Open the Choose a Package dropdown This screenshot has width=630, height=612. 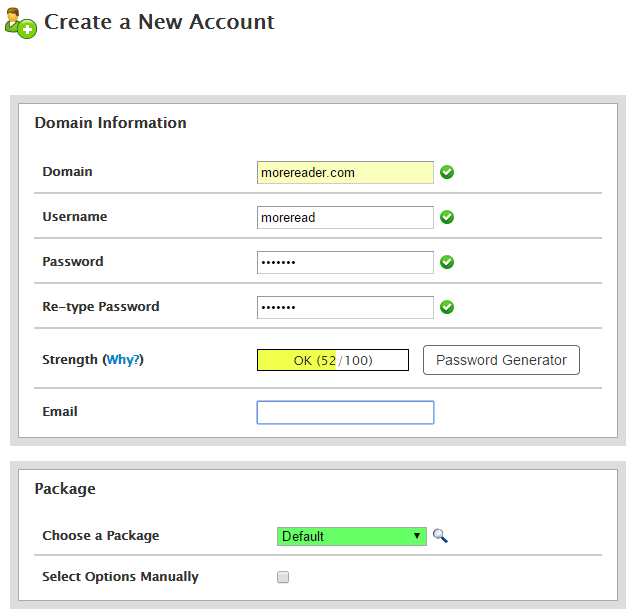tap(352, 536)
